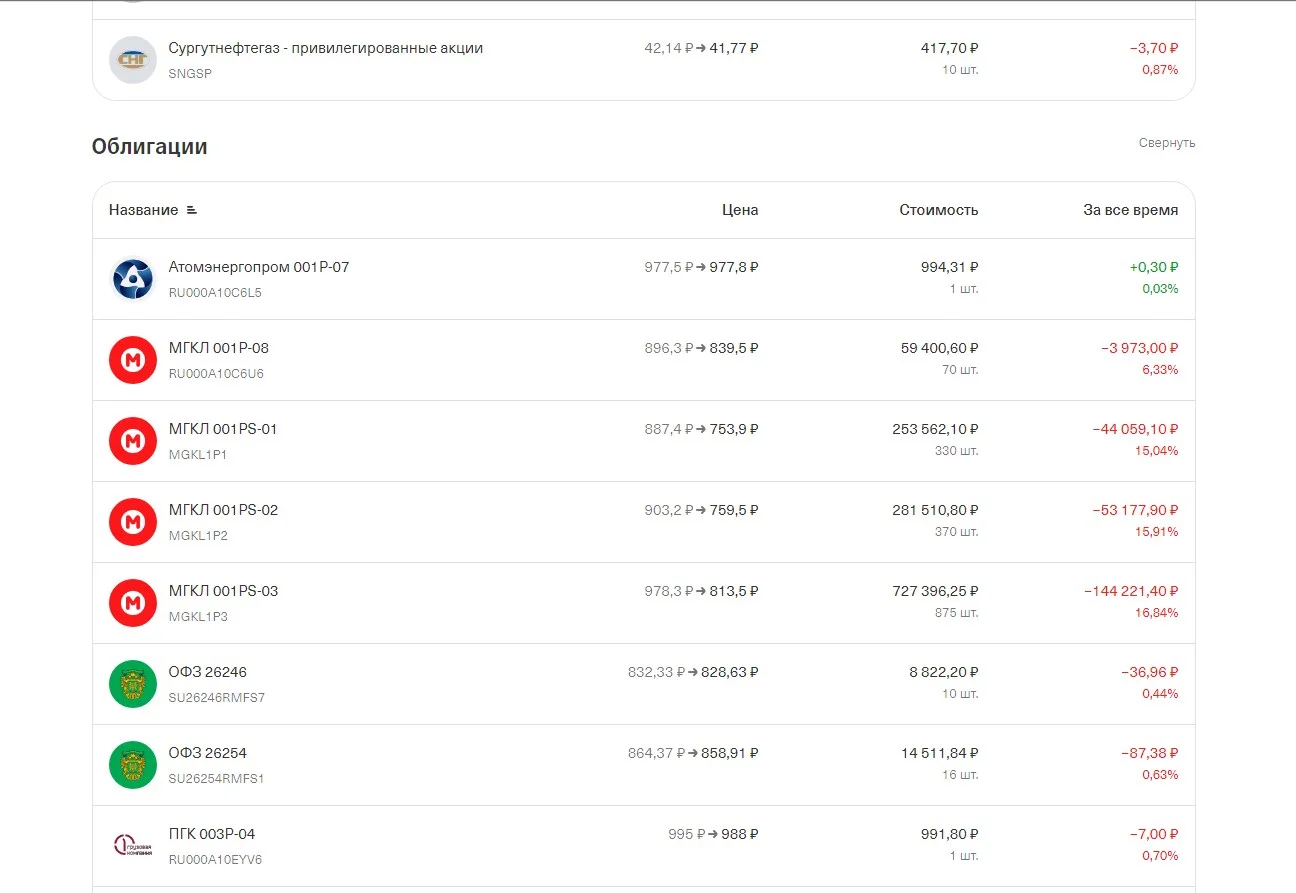Click the ОФЗ 26246 green emblem icon
Screen dimensions: 1296x893
(x=133, y=684)
